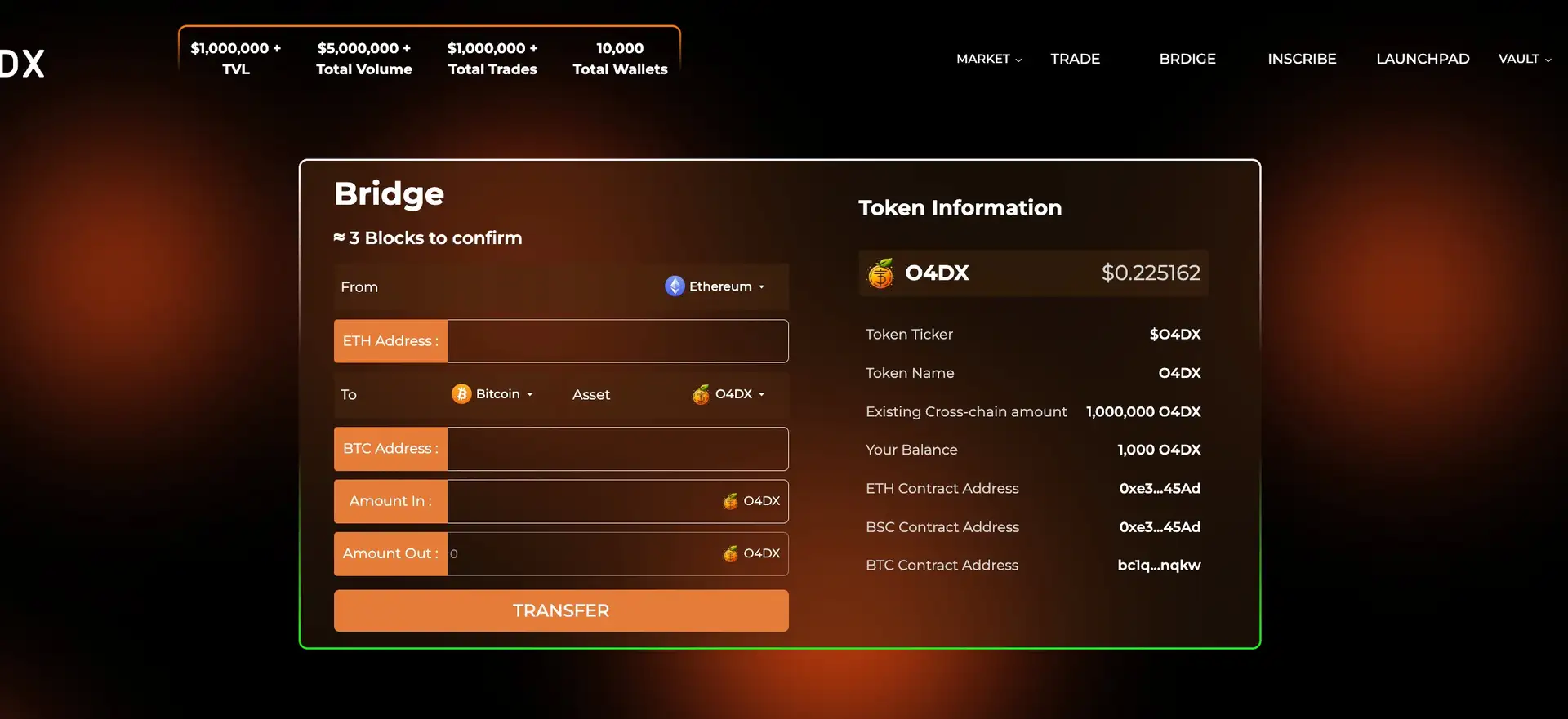
Task: Expand the MARKET menu
Action: point(988,59)
